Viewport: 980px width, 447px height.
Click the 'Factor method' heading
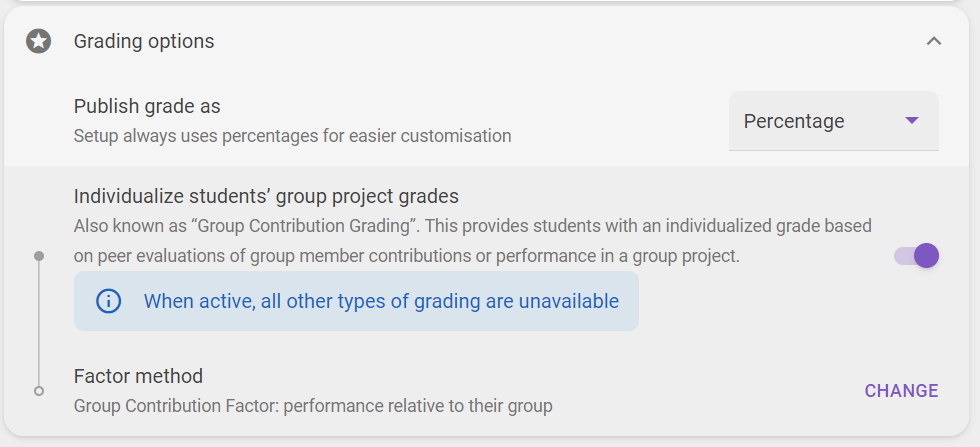coord(138,376)
